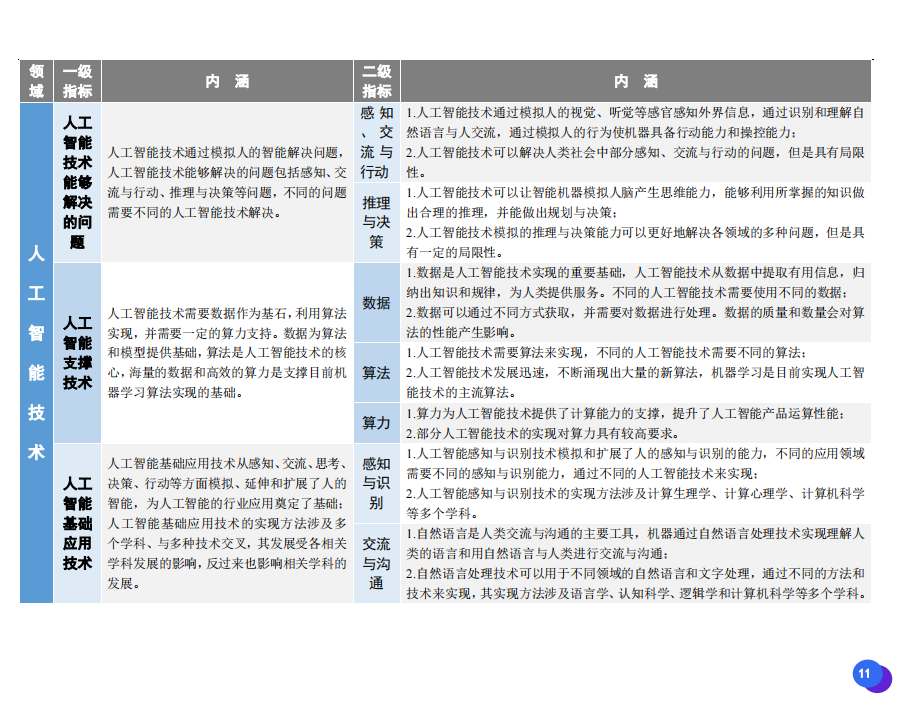Click the description text beside 算力
Screen dimensions: 900x705
coord(636,423)
